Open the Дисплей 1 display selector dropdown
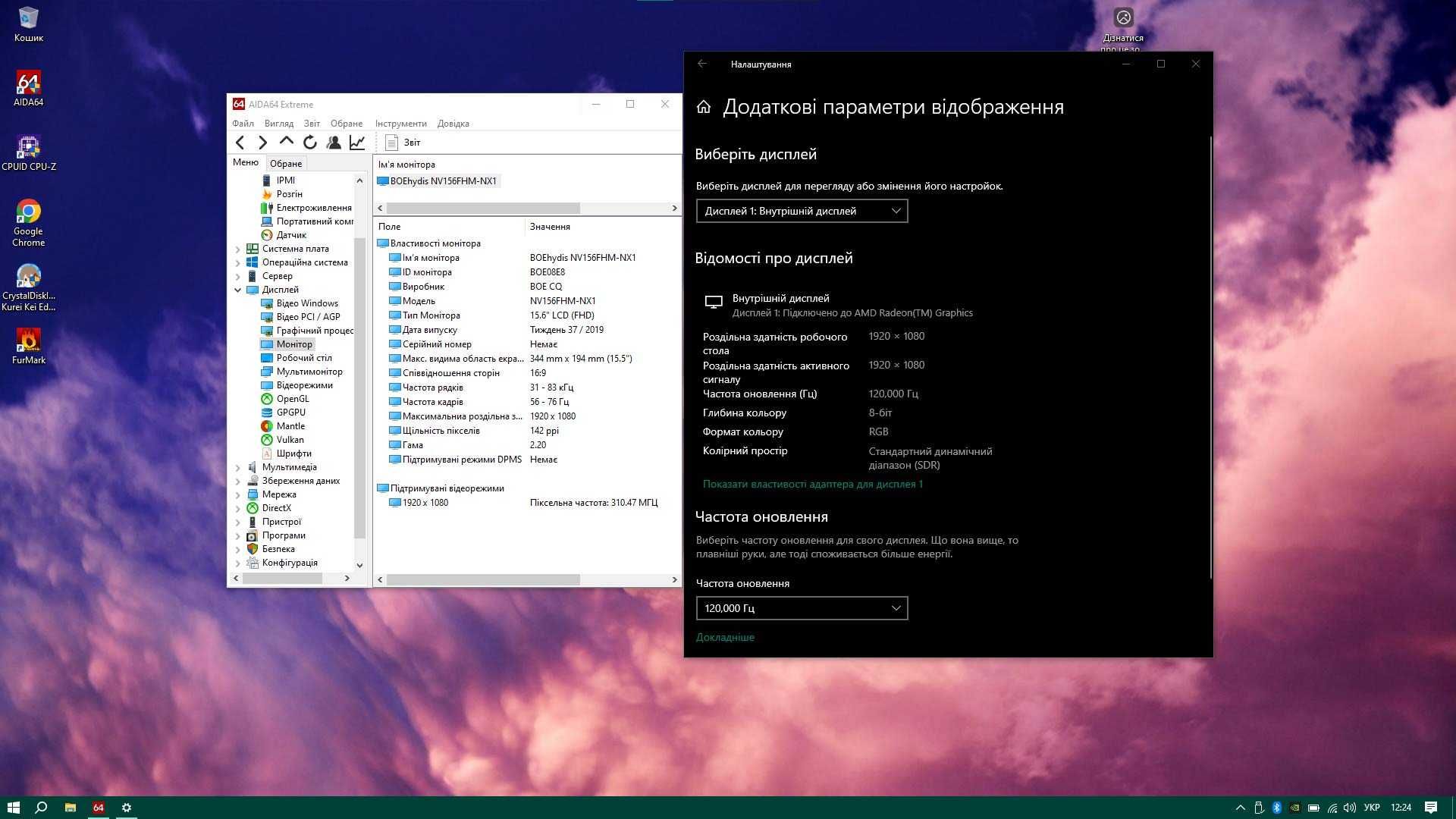 pyautogui.click(x=802, y=211)
